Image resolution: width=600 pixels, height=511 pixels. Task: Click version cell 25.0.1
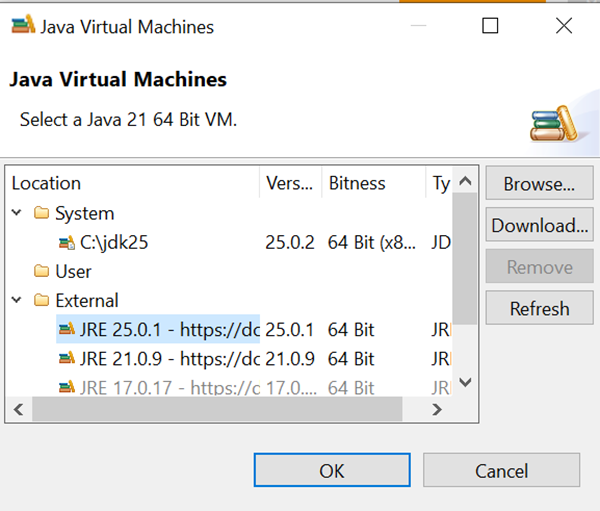pyautogui.click(x=290, y=330)
